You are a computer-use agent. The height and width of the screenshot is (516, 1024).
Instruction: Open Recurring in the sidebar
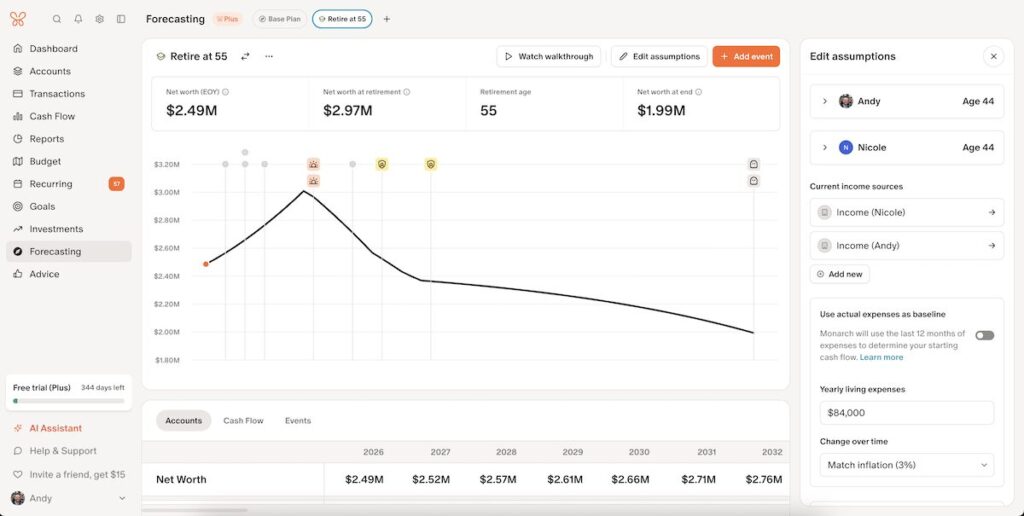click(69, 184)
